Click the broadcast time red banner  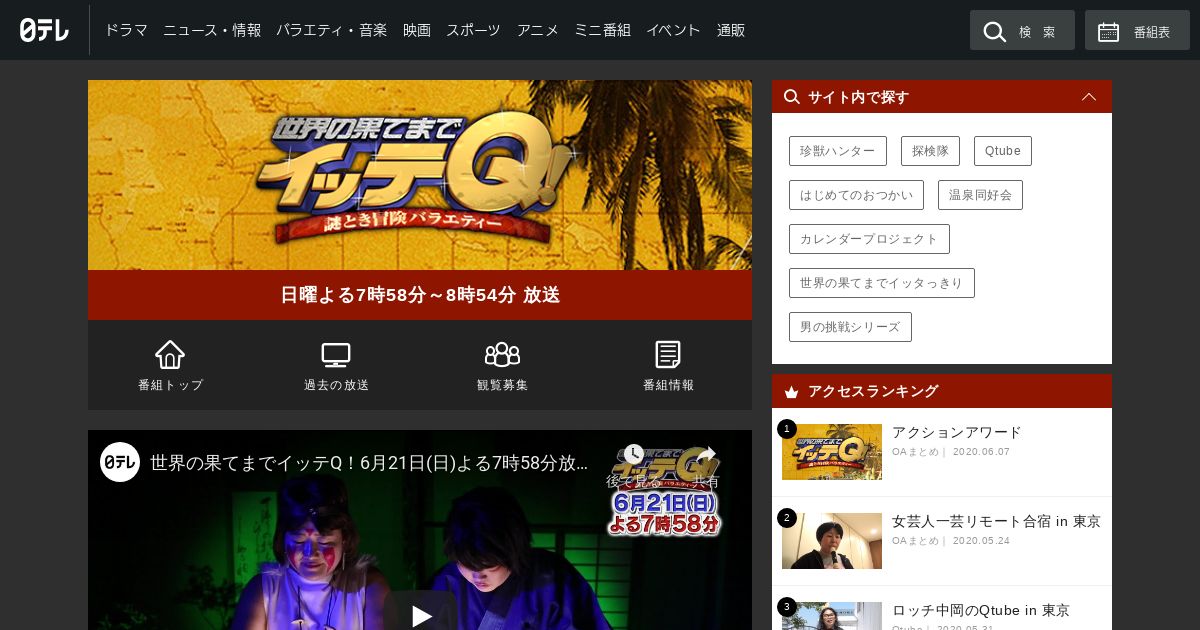(420, 295)
